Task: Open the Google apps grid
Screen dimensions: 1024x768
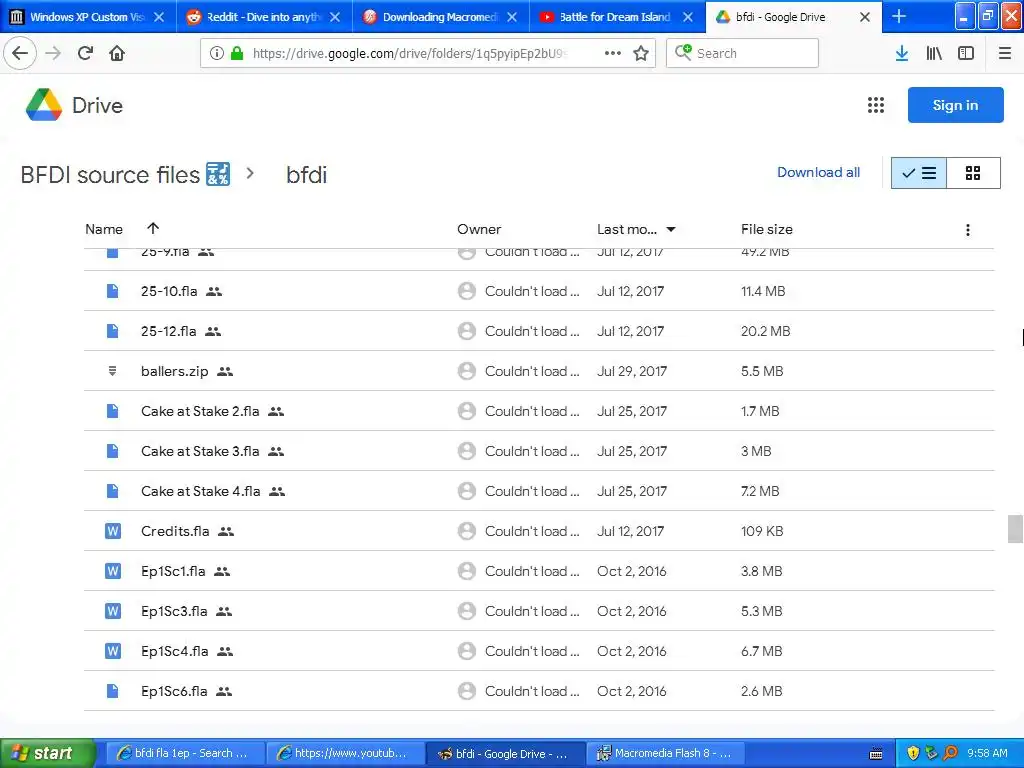Action: [876, 105]
